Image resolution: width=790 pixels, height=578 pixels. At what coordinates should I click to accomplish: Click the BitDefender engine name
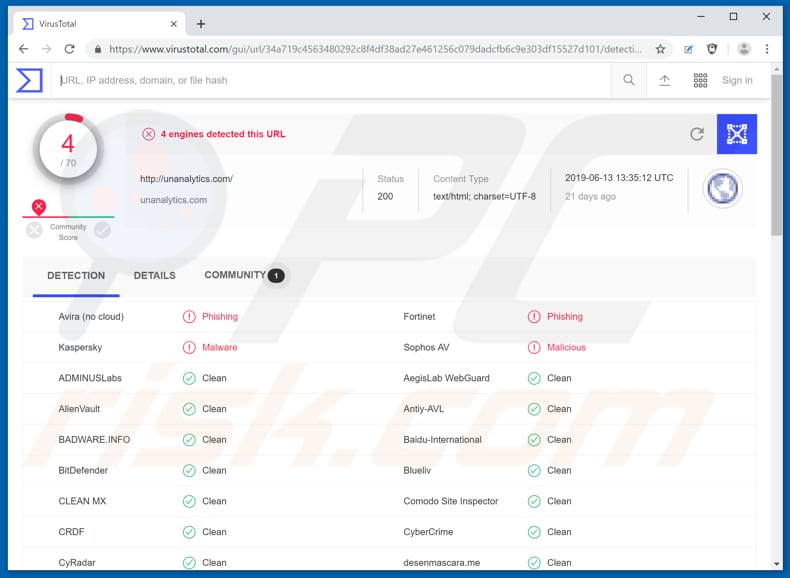(x=83, y=470)
